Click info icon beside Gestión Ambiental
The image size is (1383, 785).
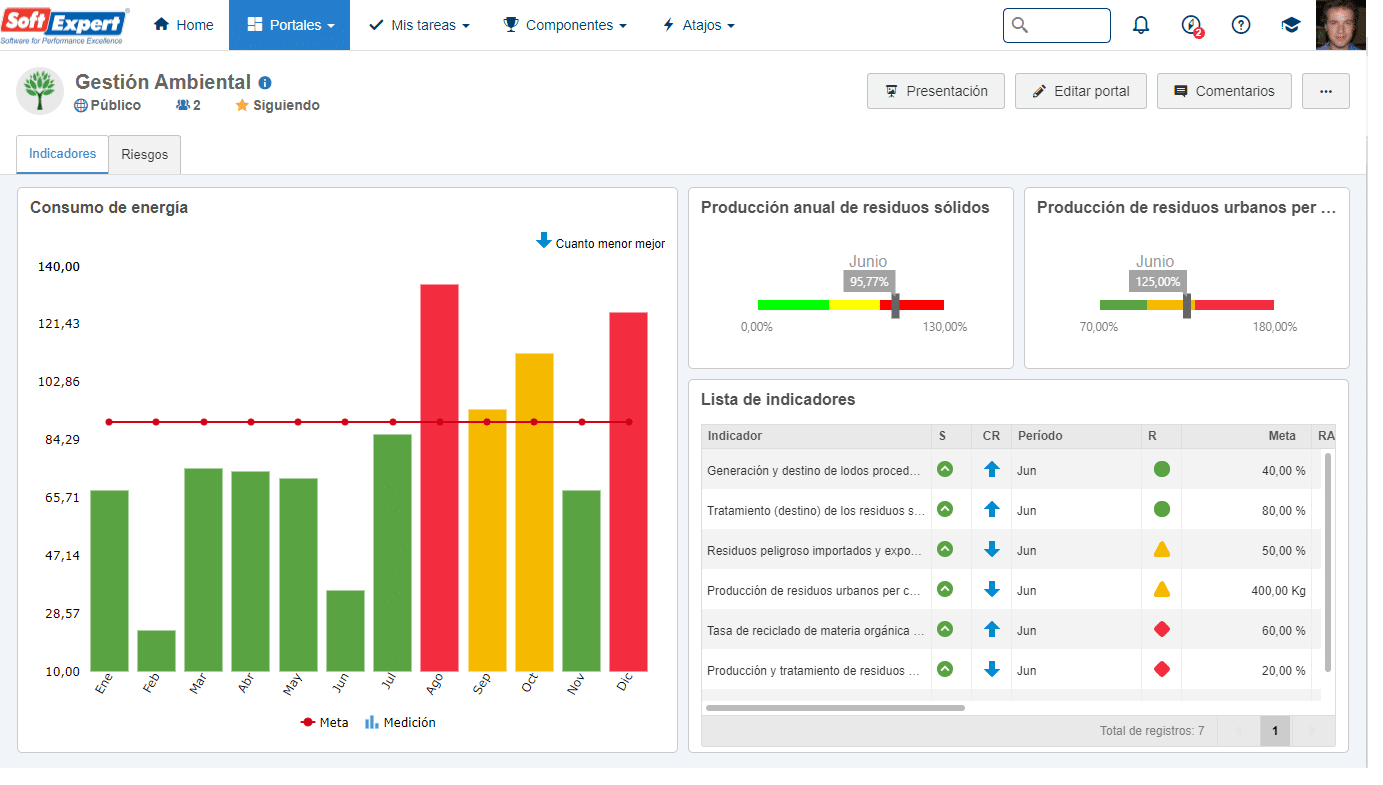tap(265, 83)
